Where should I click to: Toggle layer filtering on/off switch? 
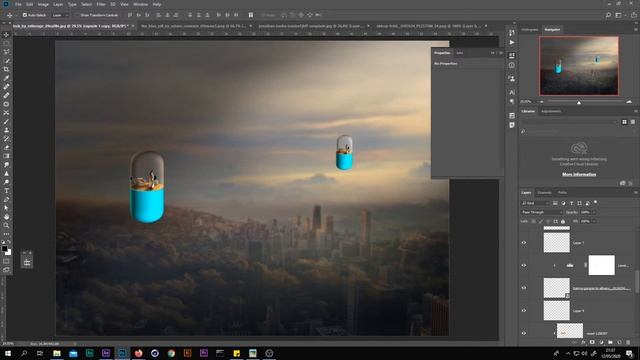(596, 202)
